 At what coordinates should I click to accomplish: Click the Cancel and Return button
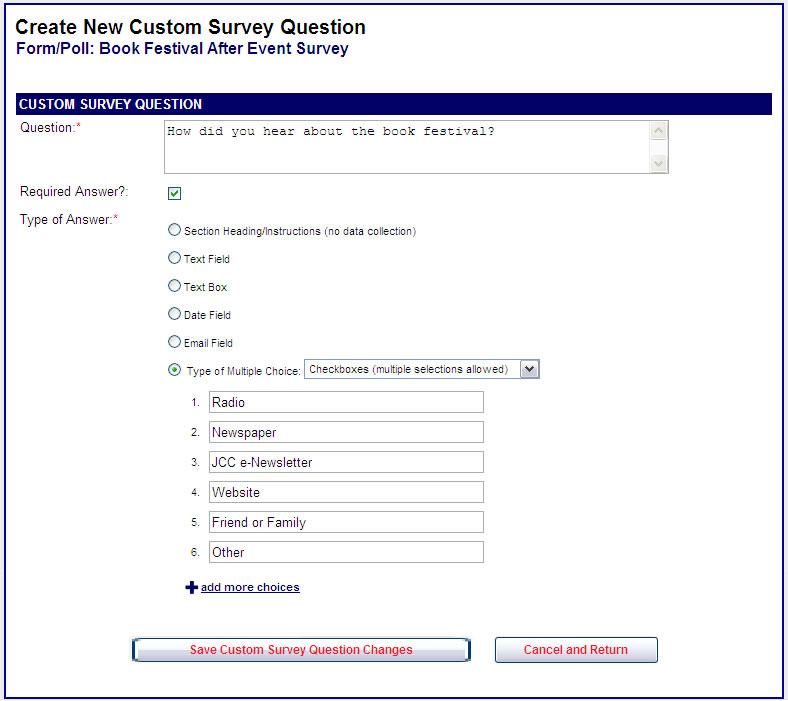[x=576, y=650]
